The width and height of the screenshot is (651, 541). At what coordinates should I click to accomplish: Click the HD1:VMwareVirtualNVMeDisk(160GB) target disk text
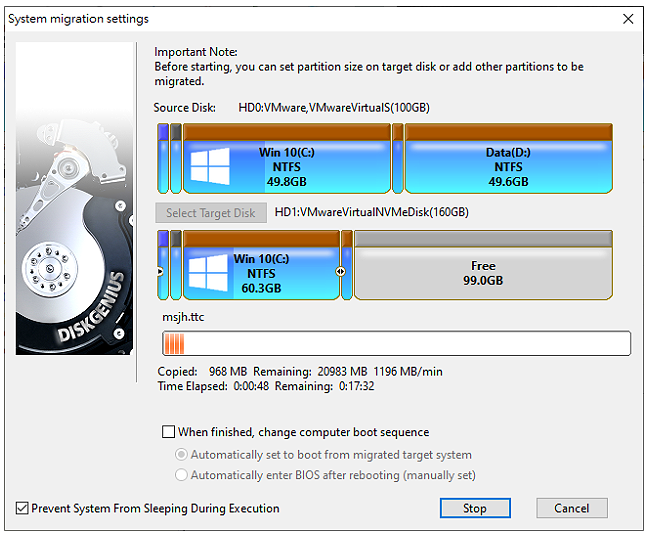click(372, 213)
